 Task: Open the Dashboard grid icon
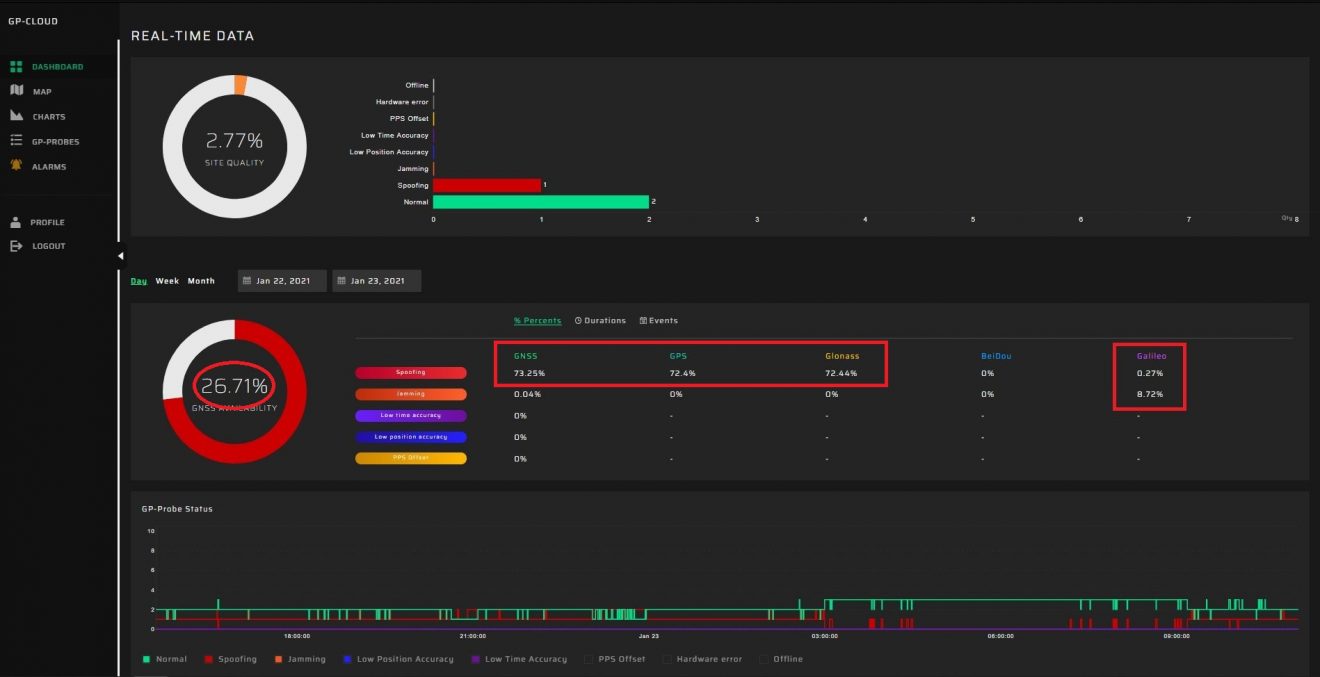(16, 67)
